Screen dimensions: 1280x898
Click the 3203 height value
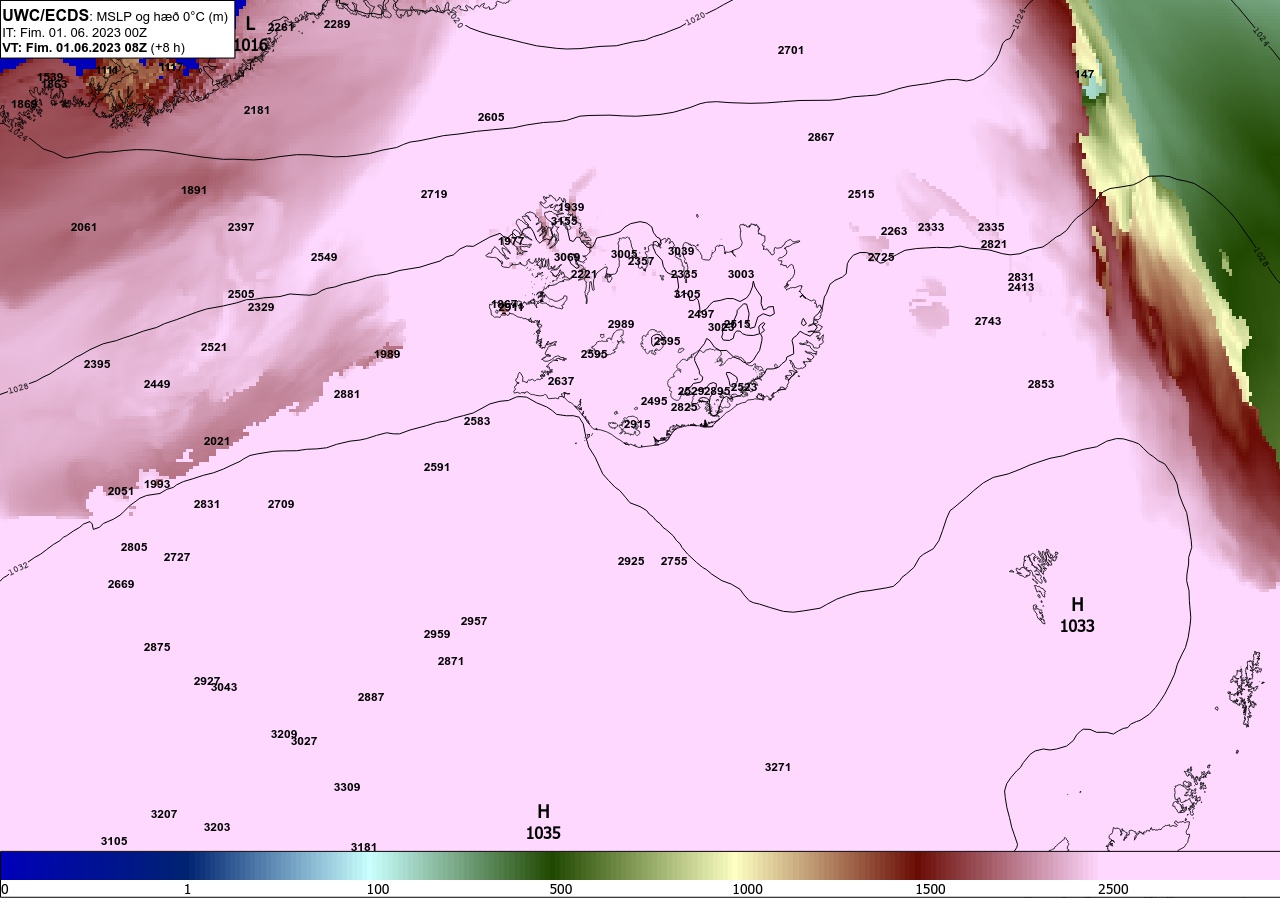(x=217, y=827)
